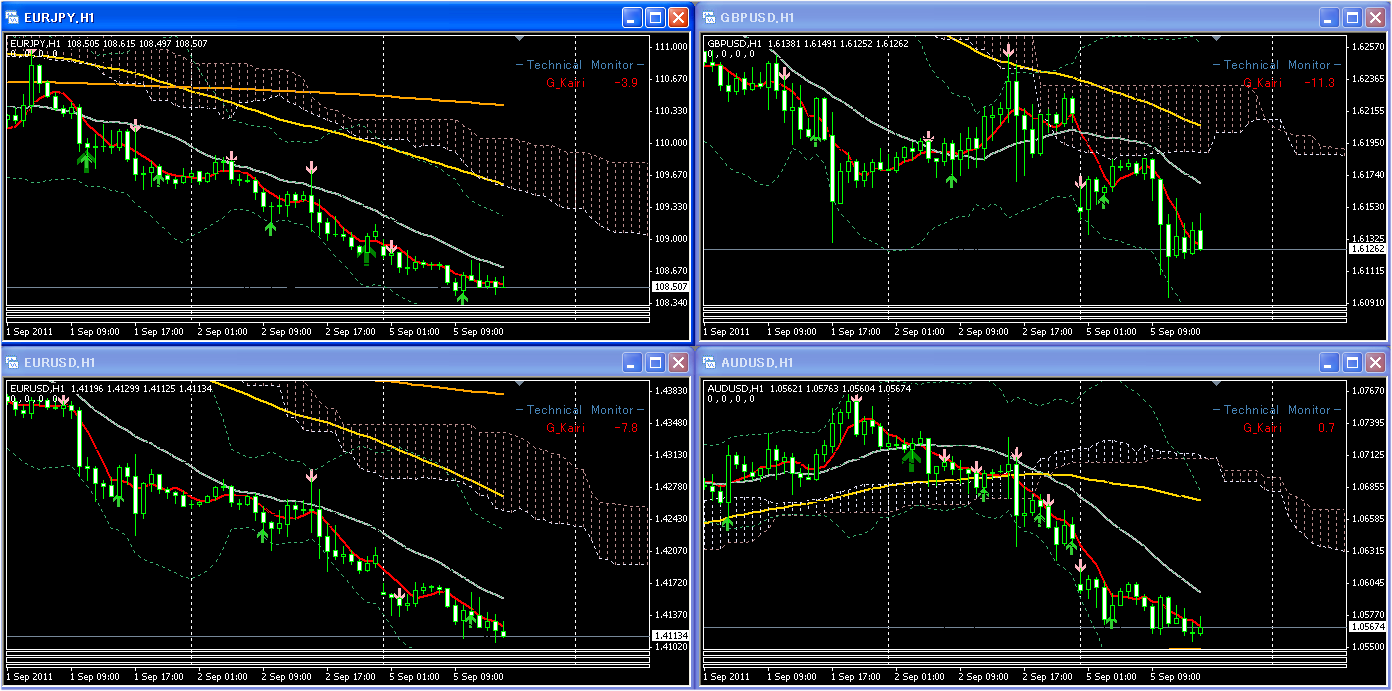Image resolution: width=1392 pixels, height=691 pixels.
Task: Click the G_Kairi -7.8 reading
Action: click(592, 428)
